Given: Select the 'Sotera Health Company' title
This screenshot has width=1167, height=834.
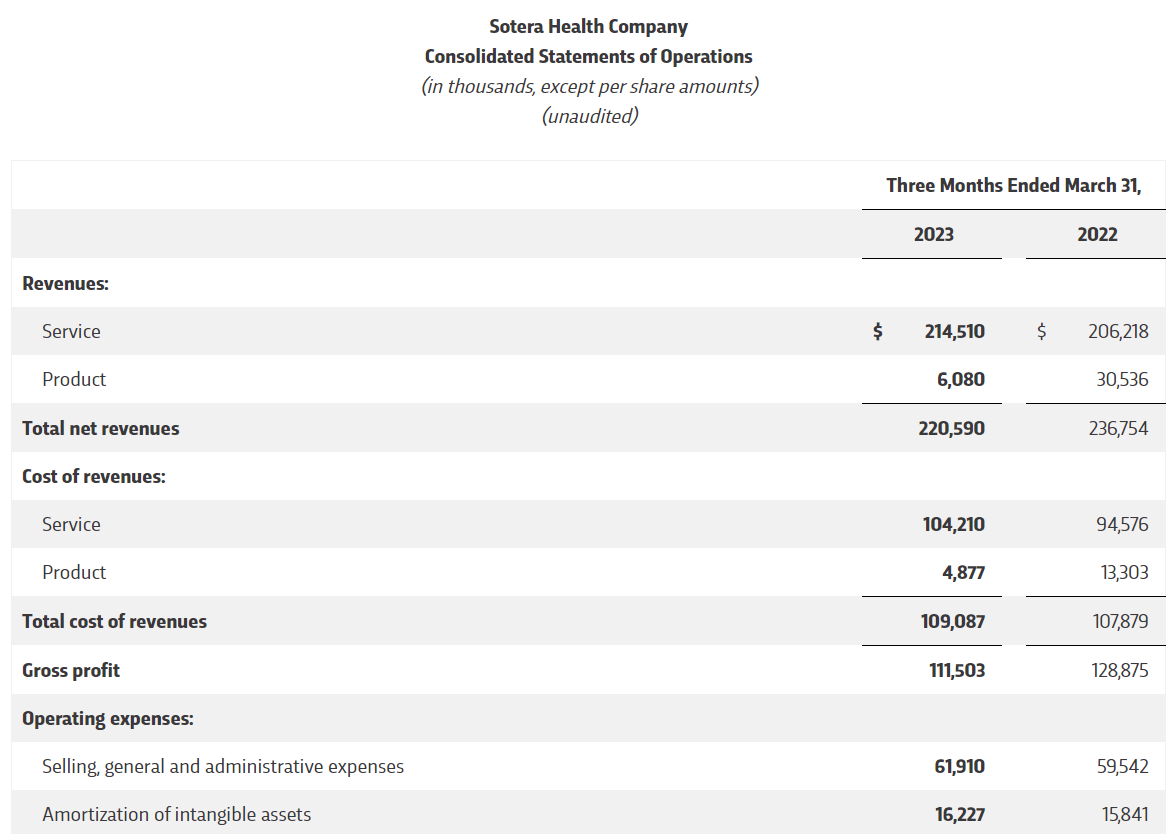Looking at the screenshot, I should click(x=588, y=27).
